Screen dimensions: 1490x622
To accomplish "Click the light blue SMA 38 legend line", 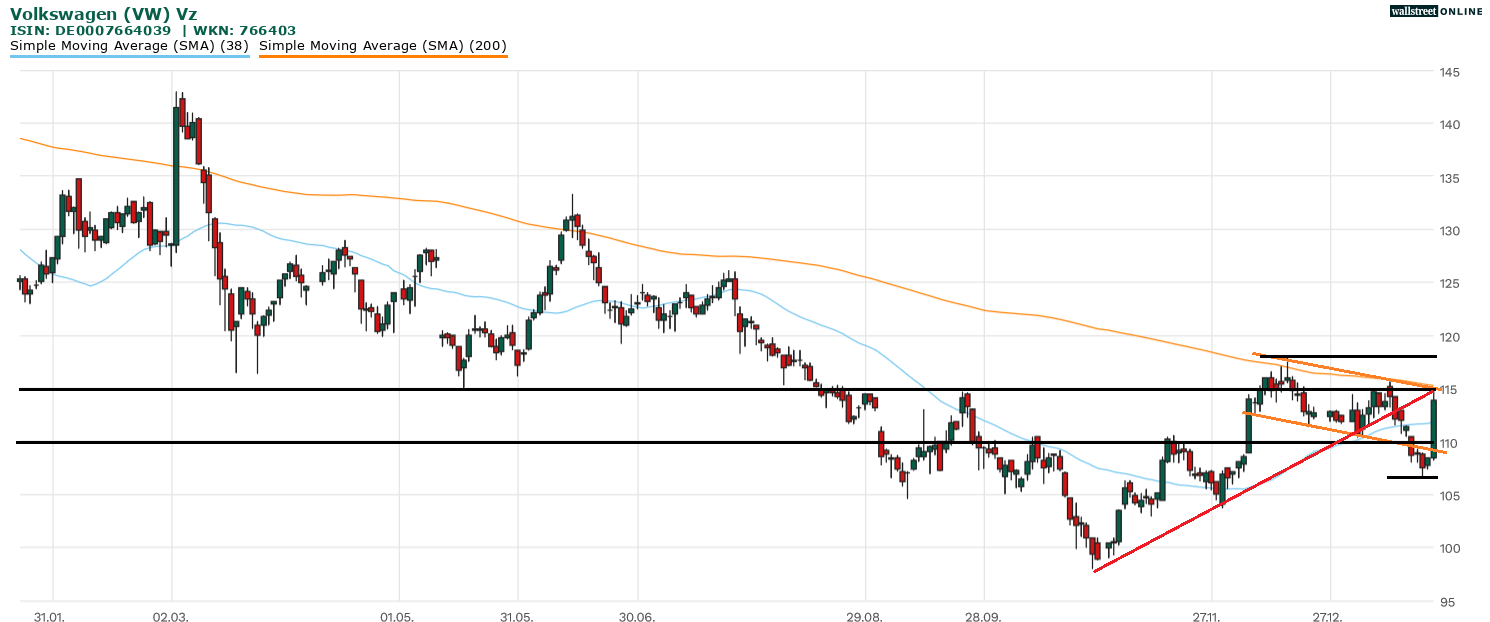I will 129,57.
